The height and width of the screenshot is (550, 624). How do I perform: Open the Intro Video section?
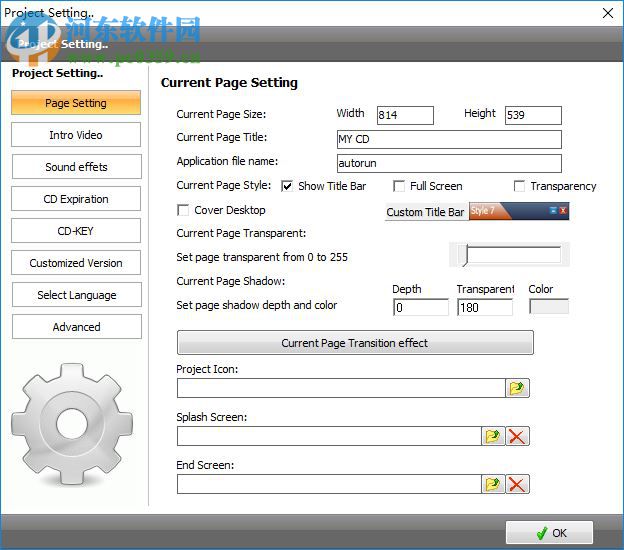76,135
